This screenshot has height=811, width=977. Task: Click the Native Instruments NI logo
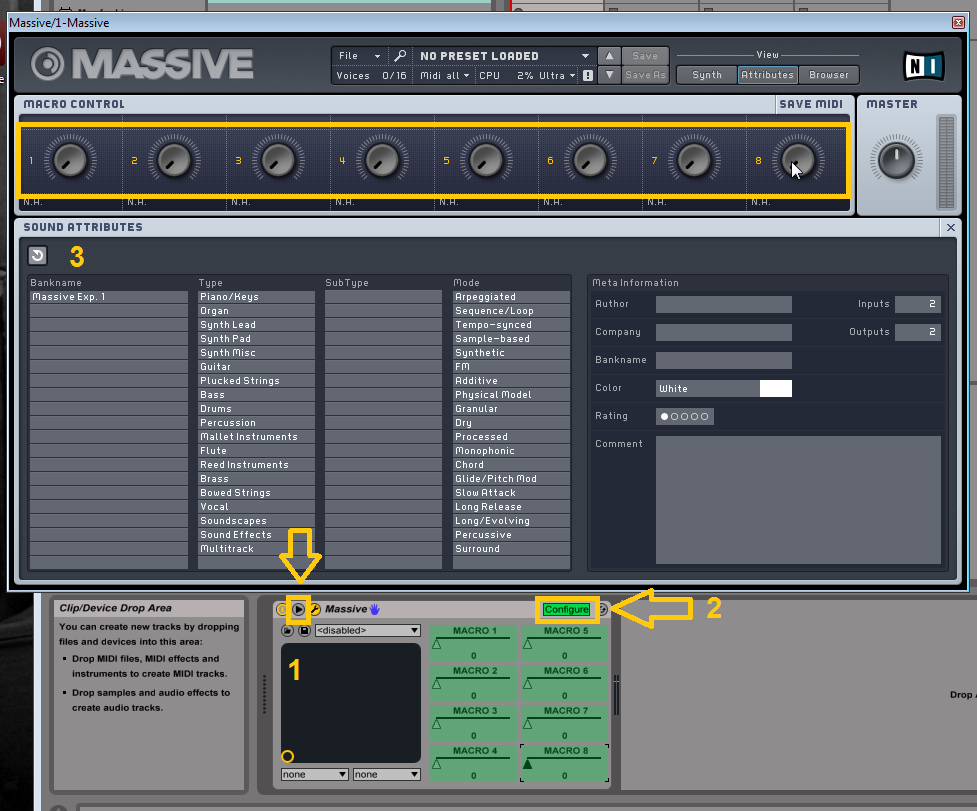point(924,65)
